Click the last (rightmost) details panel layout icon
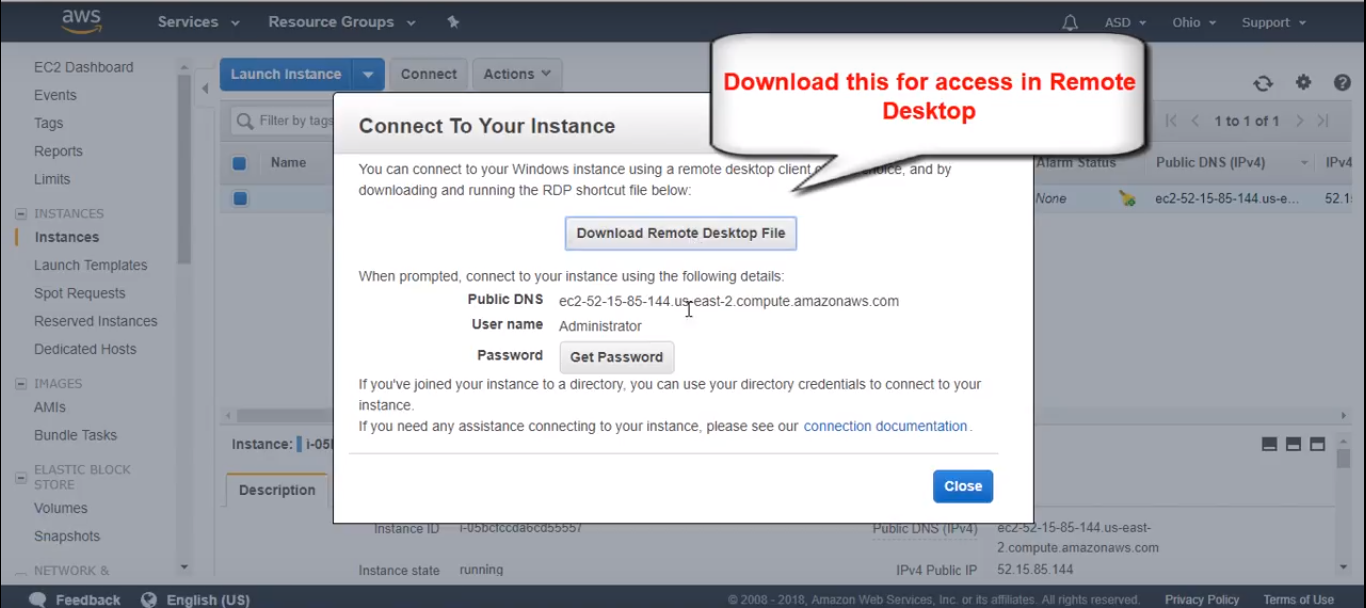This screenshot has width=1366, height=608. pos(1317,444)
